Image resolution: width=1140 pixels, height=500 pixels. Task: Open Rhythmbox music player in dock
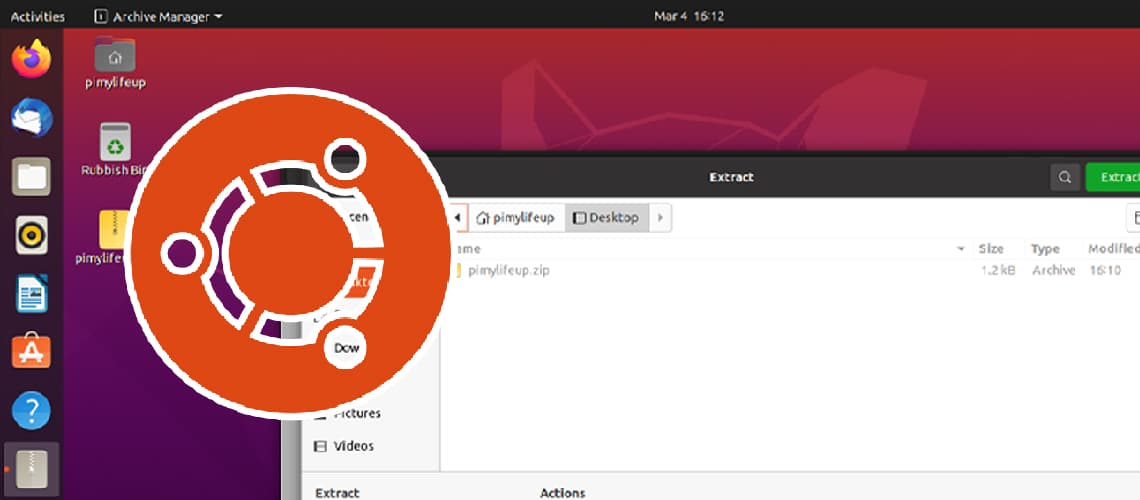coord(31,235)
